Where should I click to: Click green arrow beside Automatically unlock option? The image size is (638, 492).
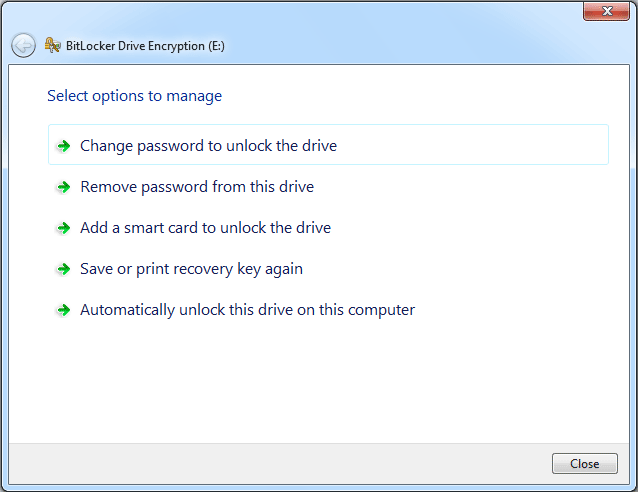click(64, 310)
